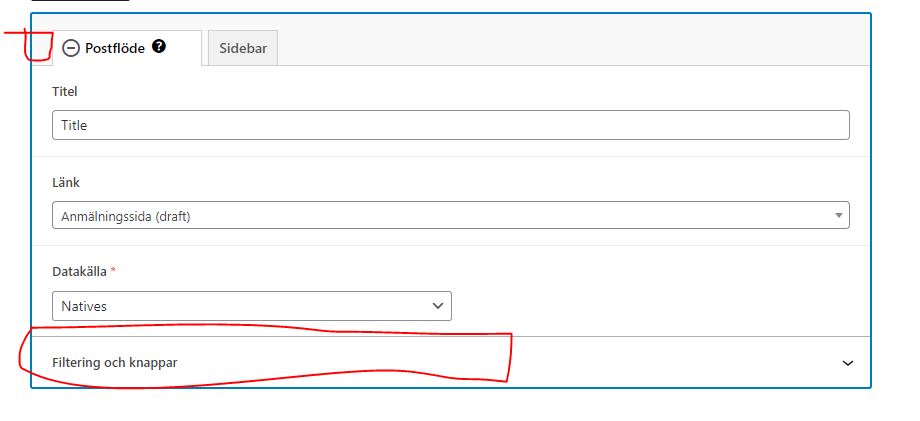The width and height of the screenshot is (920, 421).
Task: Click the Länk field label
Action: pos(66,182)
